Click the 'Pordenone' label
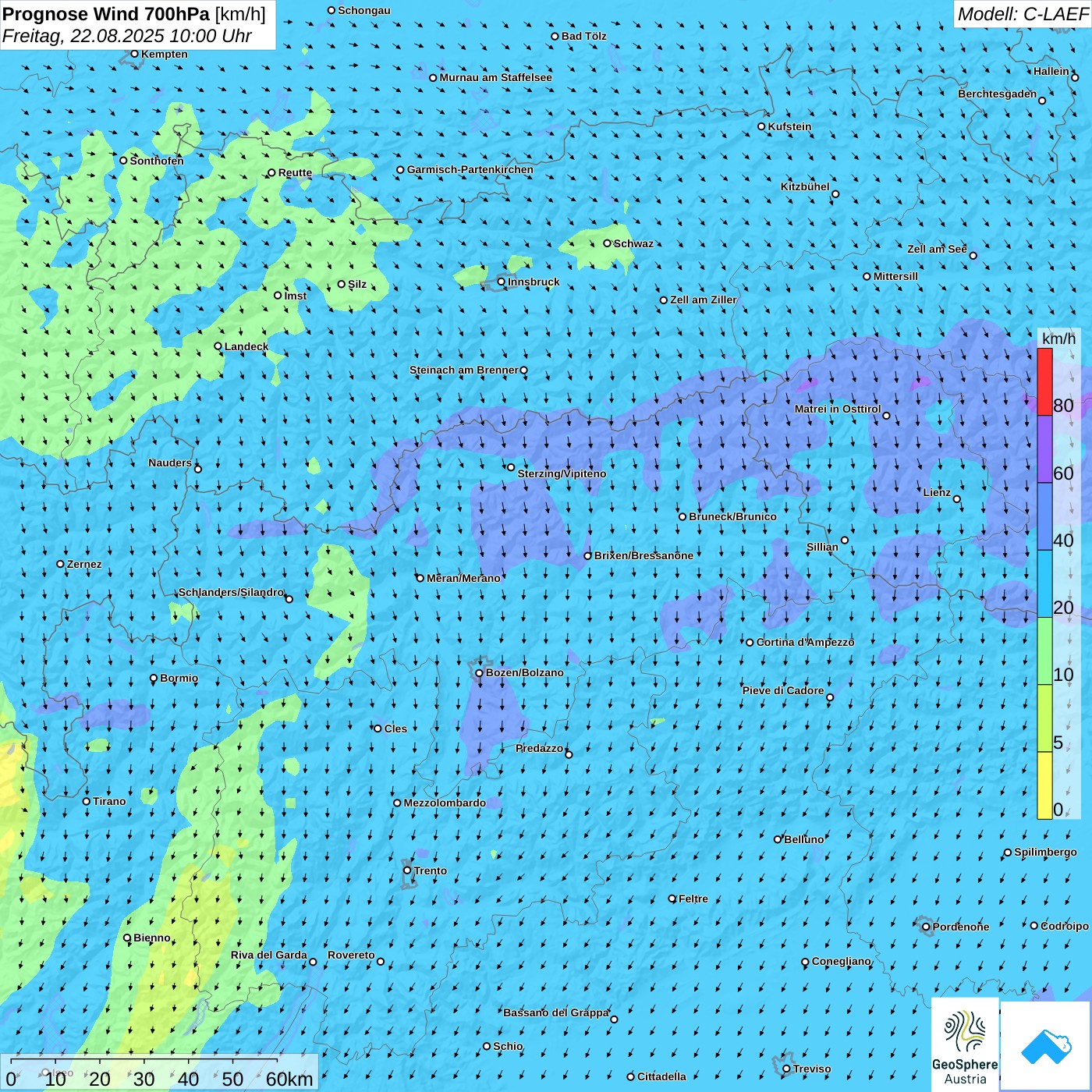 961,927
